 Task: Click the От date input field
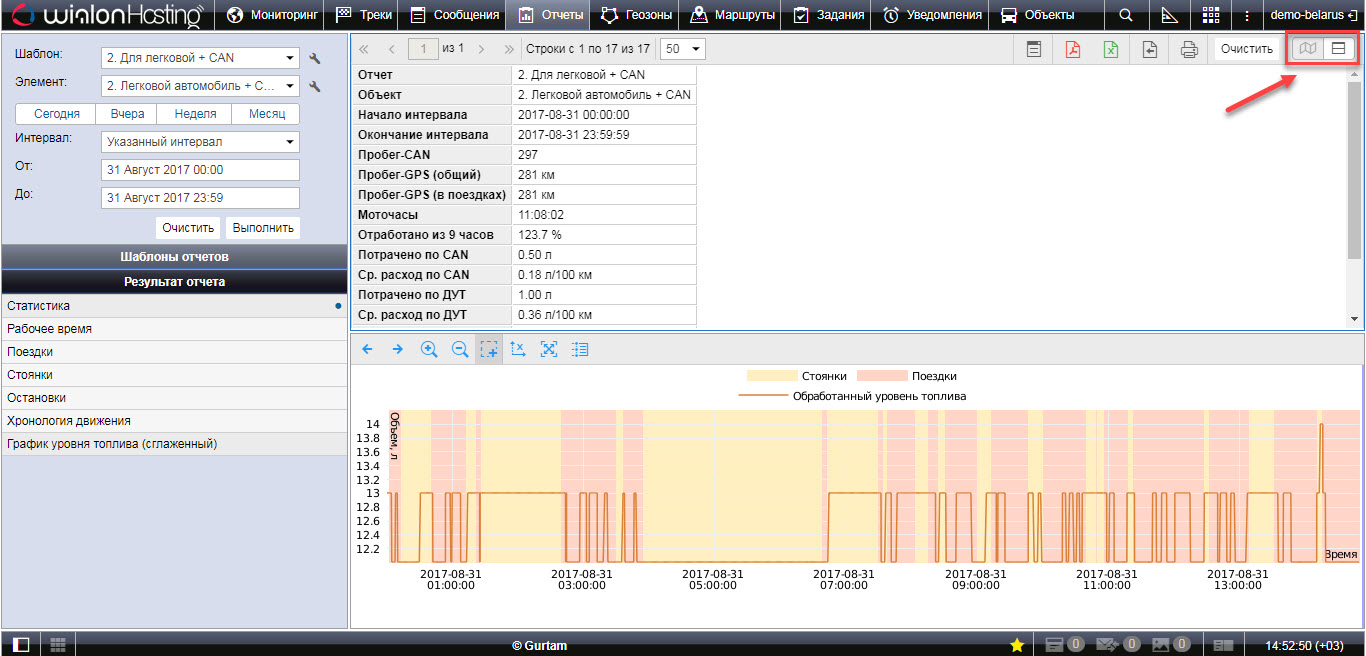[200, 170]
